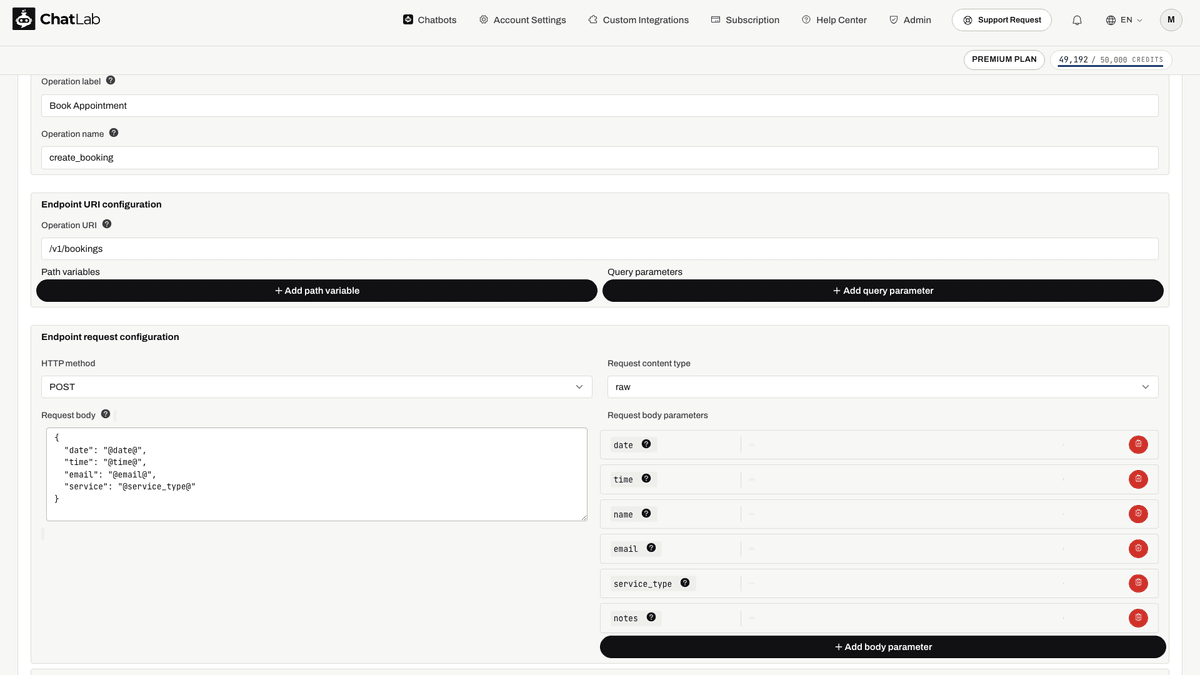Open the HTTP method dropdown
The width and height of the screenshot is (1200, 675).
click(x=317, y=387)
